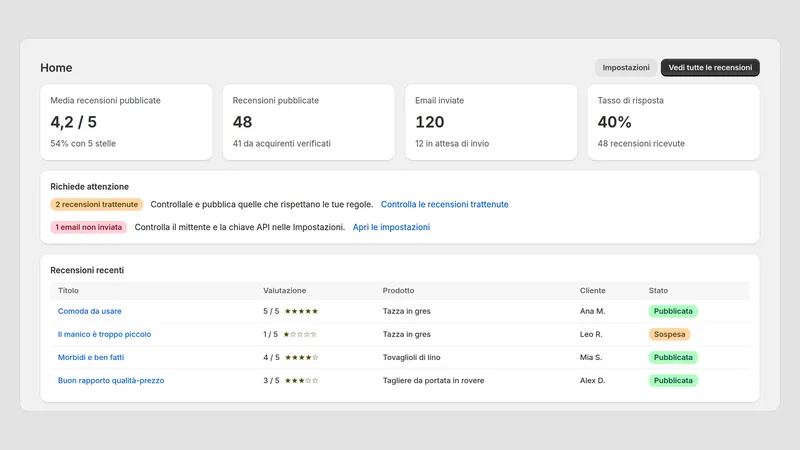Click the Media recensioni pubblicate label
Image resolution: width=800 pixels, height=450 pixels.
click(105, 101)
